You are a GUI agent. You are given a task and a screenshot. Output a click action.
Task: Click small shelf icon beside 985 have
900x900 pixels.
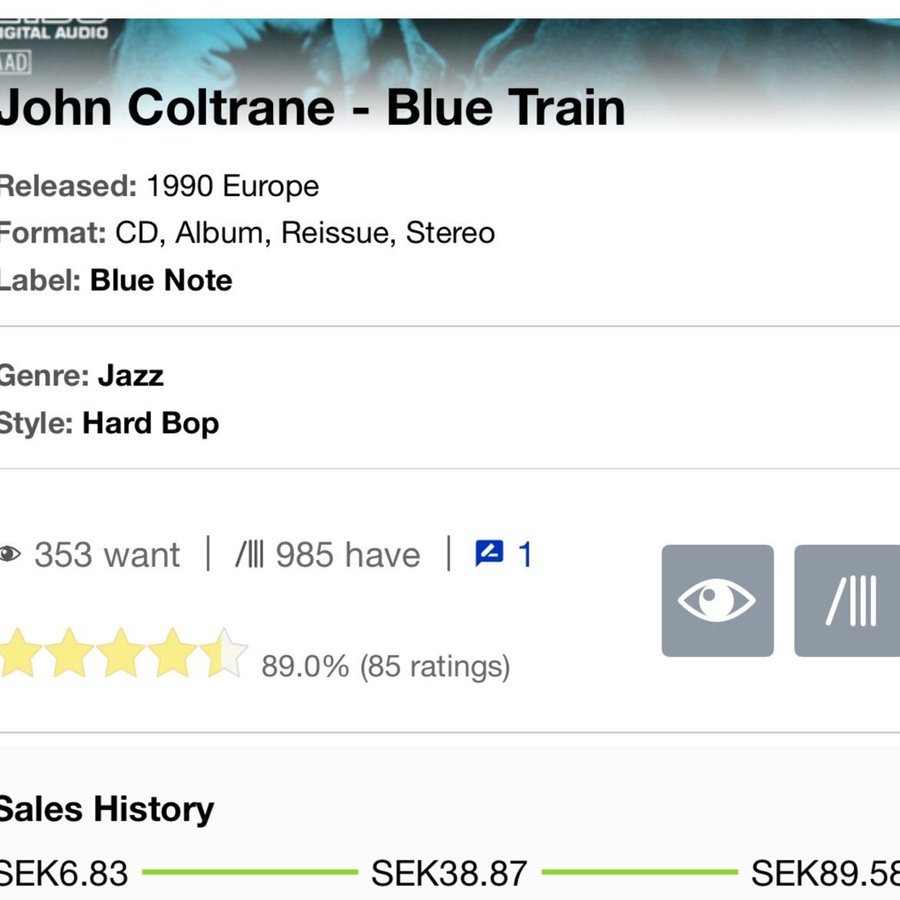click(x=249, y=555)
